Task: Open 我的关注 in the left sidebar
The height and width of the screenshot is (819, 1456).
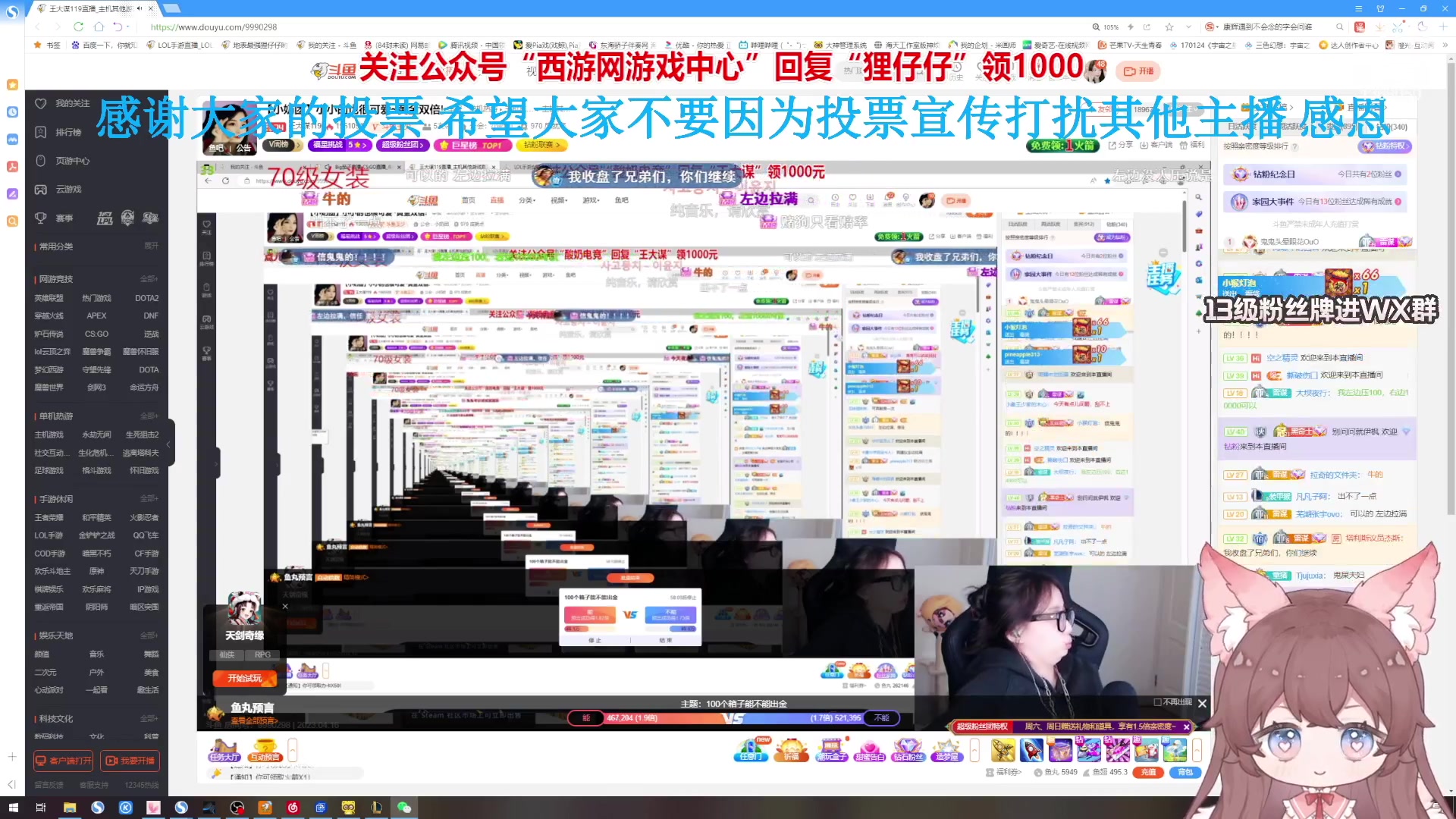Action: 63,103
